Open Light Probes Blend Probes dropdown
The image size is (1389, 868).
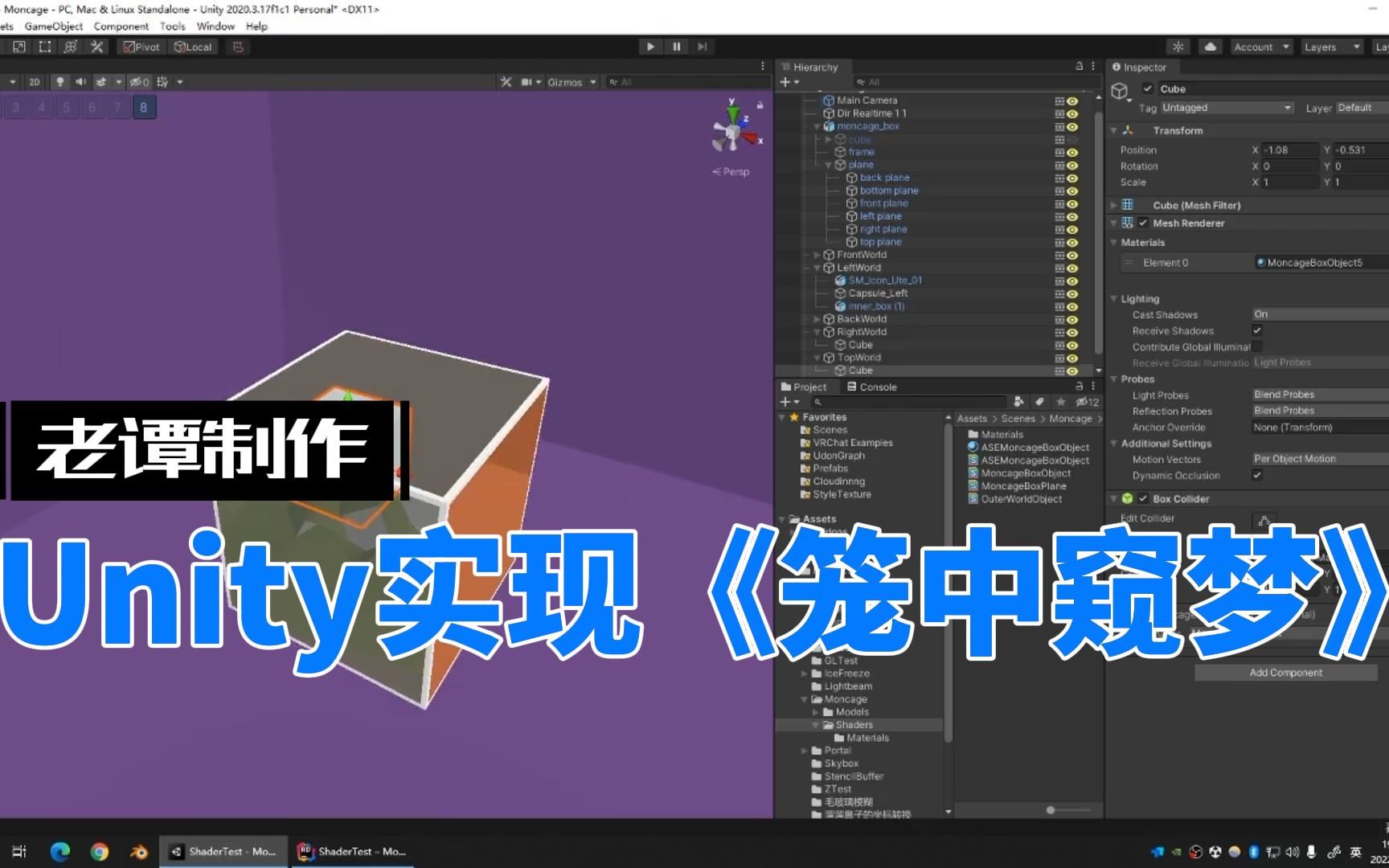coord(1320,395)
